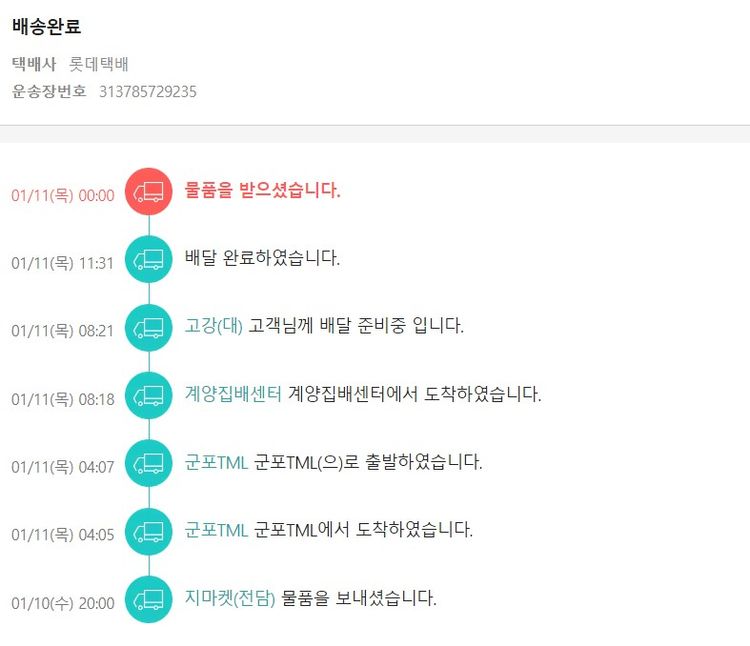
Task: Click the truck icon at 01/11(목) 04:05
Action: pyautogui.click(x=149, y=531)
